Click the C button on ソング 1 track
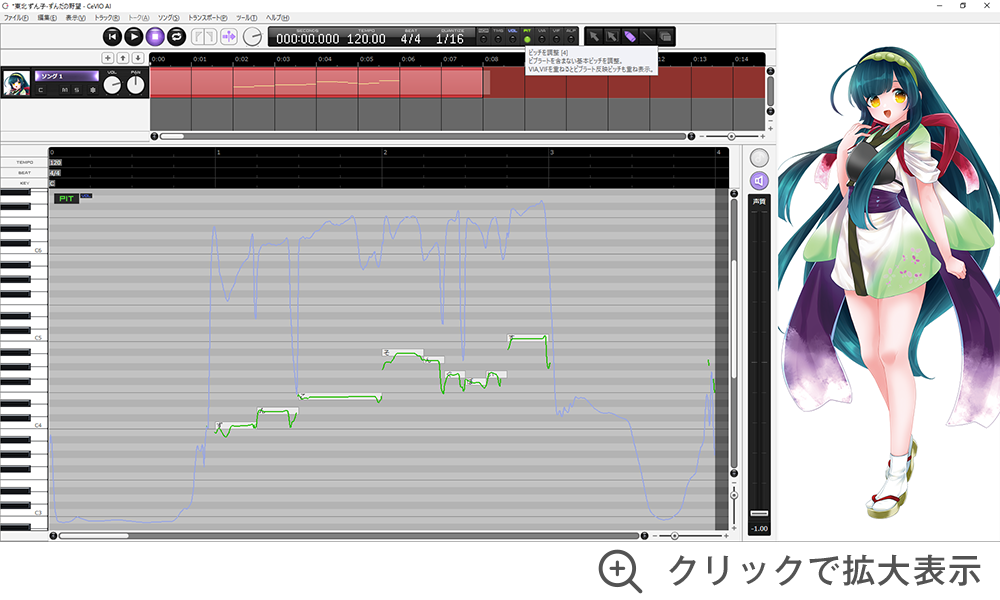Viewport: 1000px width, 600px height. pos(41,91)
